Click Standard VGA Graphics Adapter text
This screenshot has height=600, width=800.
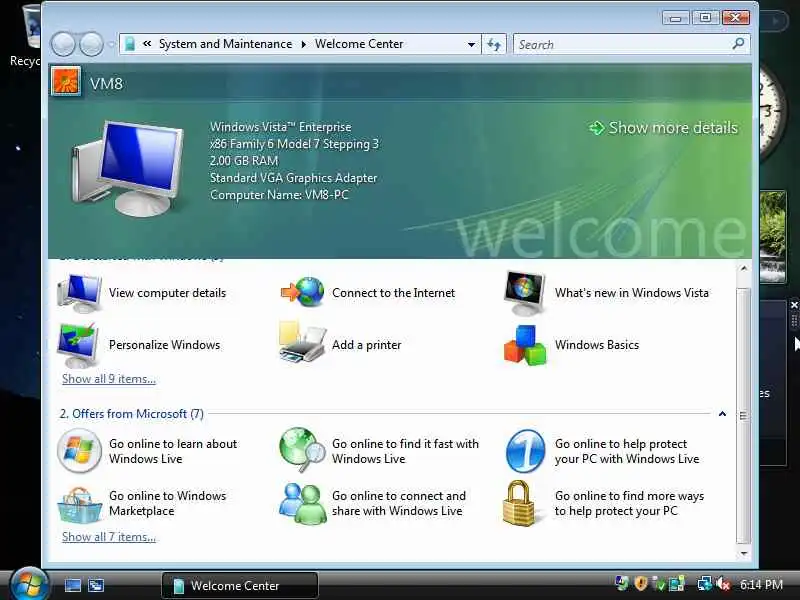point(293,178)
